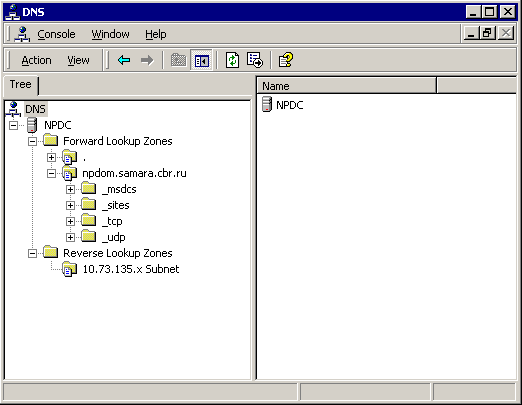Select the Tree tab
Viewport: 522px width, 405px height.
[21, 84]
